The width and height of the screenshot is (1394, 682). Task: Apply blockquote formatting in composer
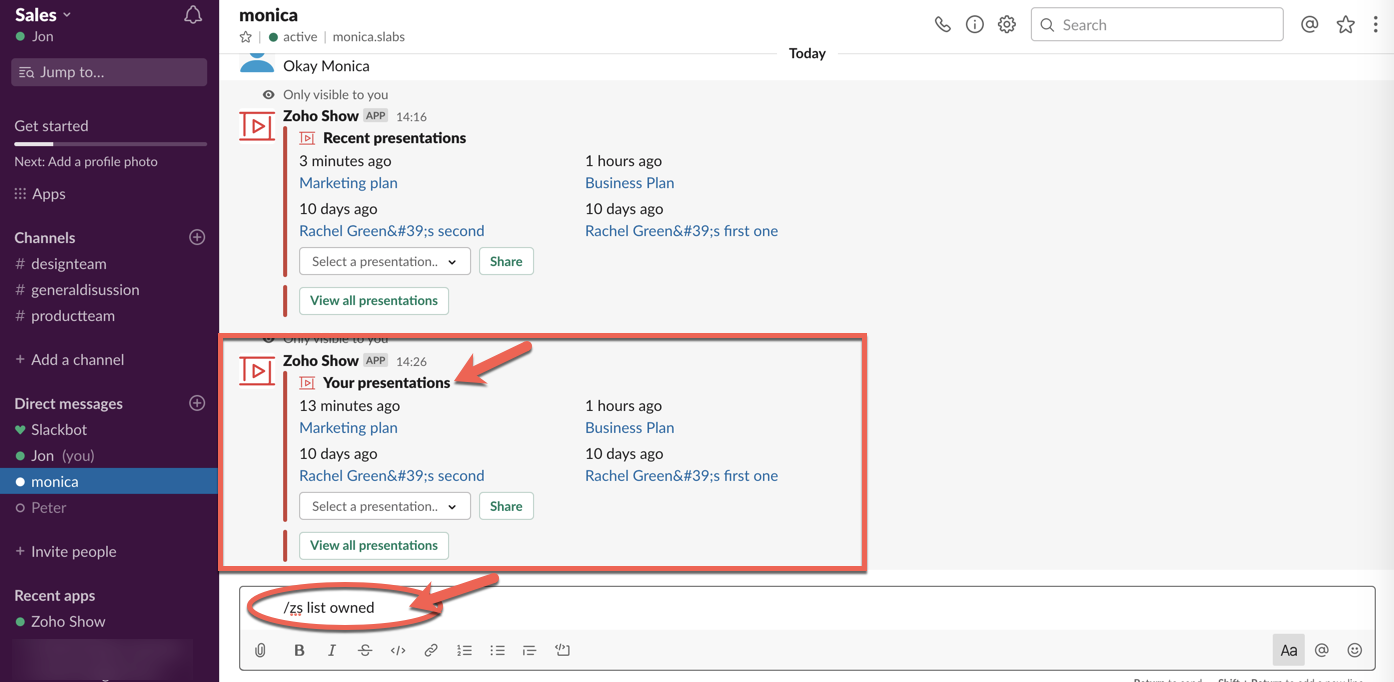[x=529, y=650]
